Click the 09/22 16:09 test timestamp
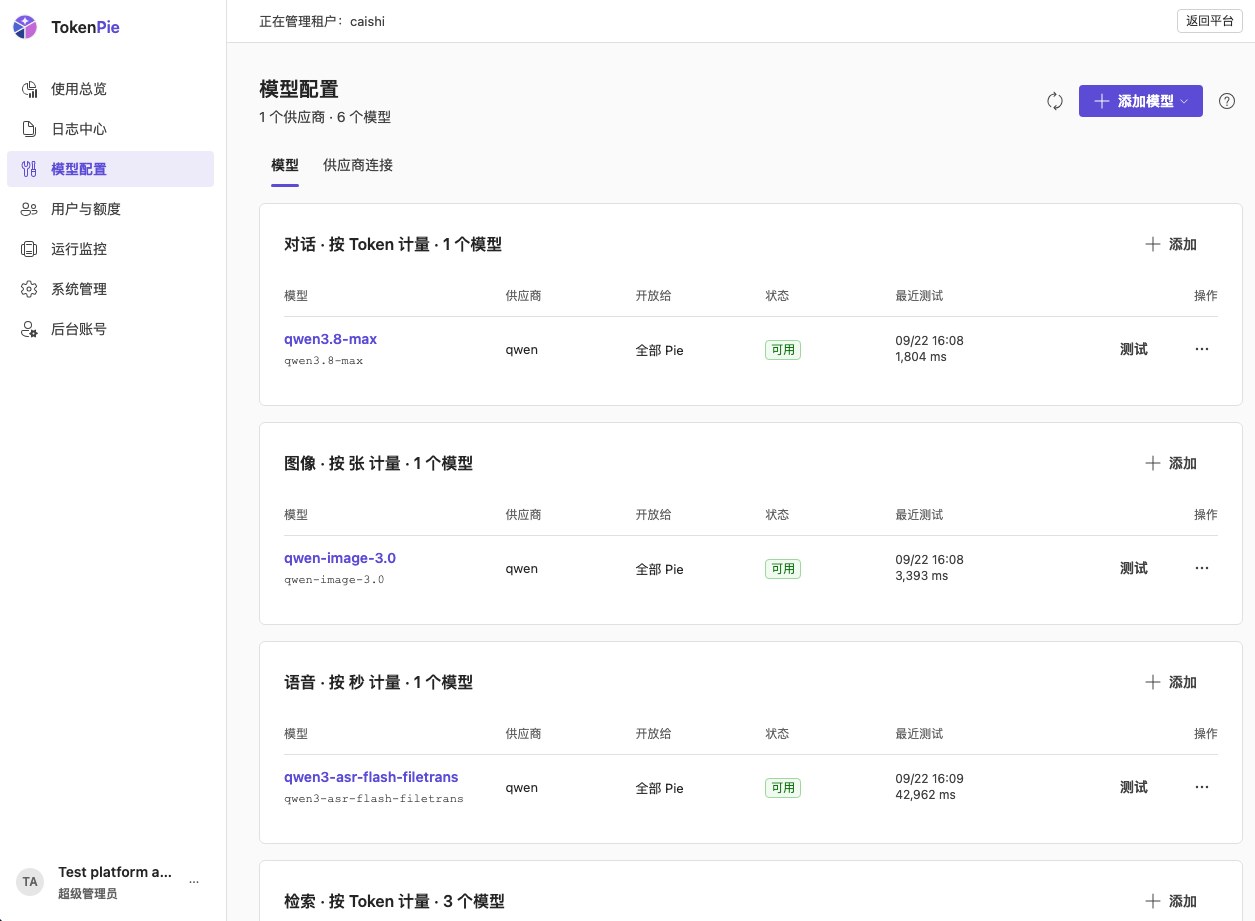 pyautogui.click(x=929, y=779)
